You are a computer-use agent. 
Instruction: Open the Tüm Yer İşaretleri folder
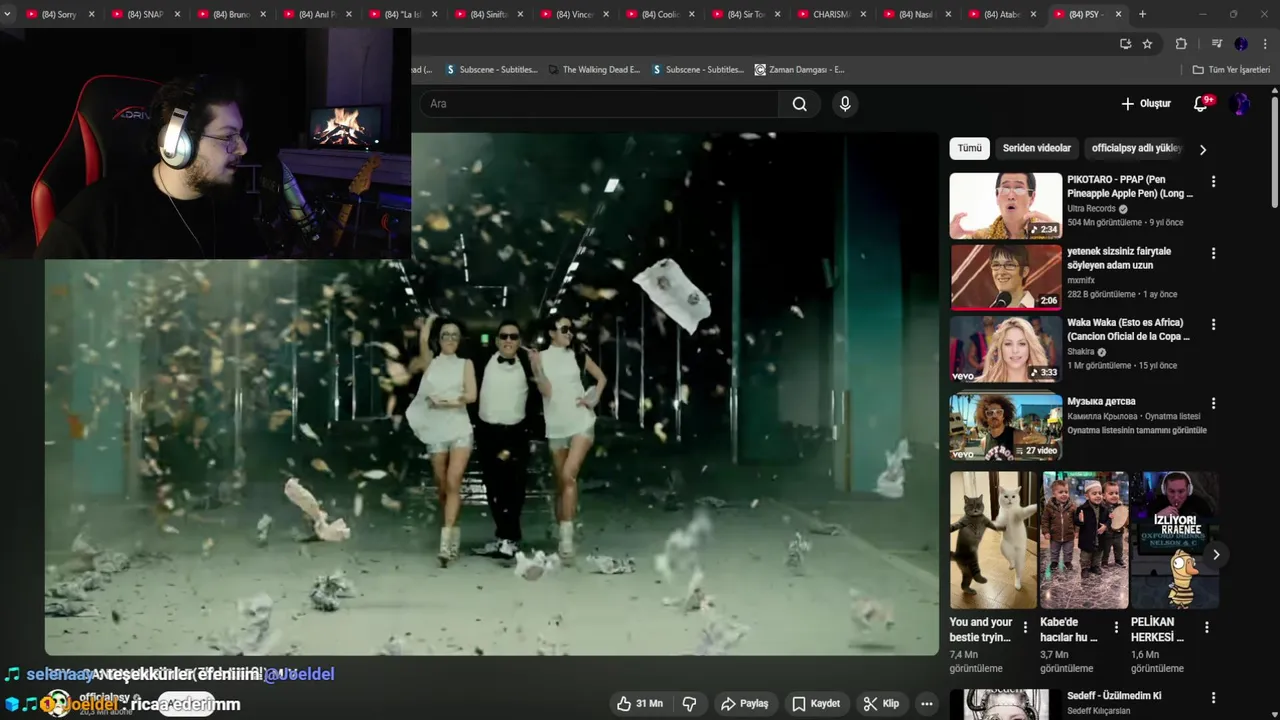[1231, 70]
